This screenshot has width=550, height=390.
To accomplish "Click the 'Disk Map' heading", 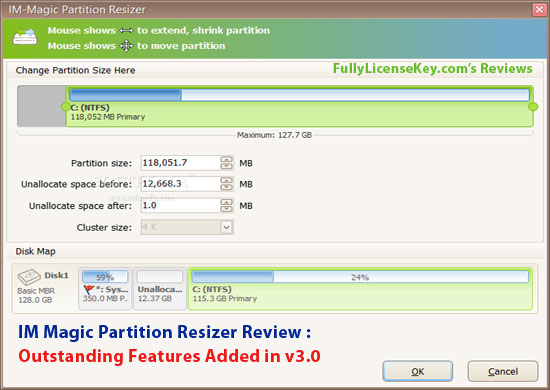I will click(x=35, y=251).
